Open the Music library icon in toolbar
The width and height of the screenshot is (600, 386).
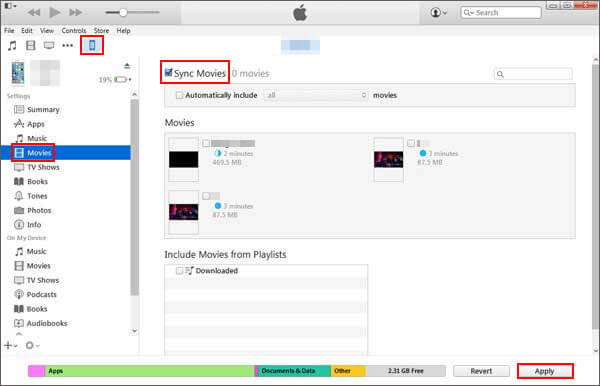click(x=12, y=46)
